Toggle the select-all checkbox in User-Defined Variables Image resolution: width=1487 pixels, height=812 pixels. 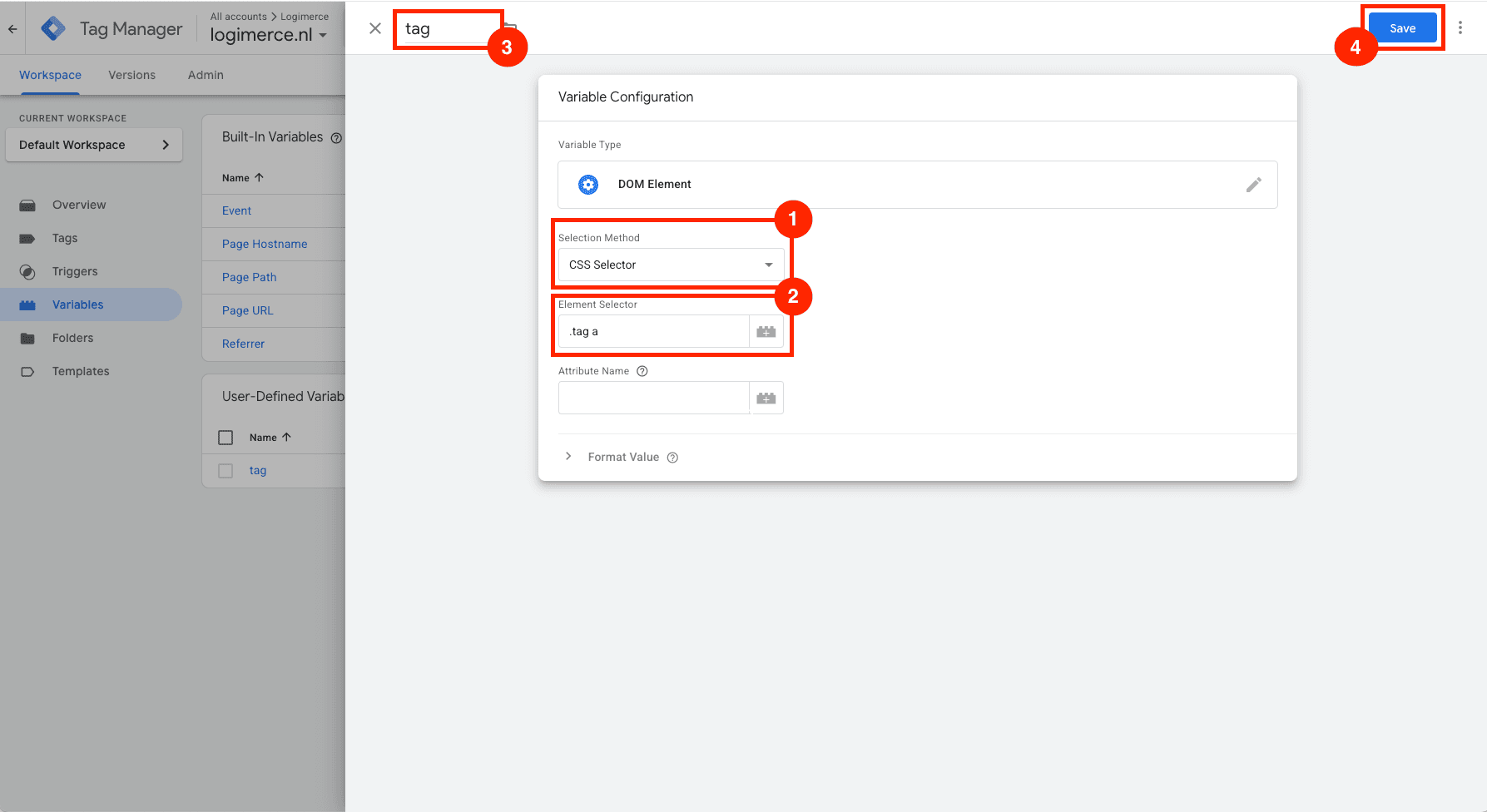(x=225, y=436)
